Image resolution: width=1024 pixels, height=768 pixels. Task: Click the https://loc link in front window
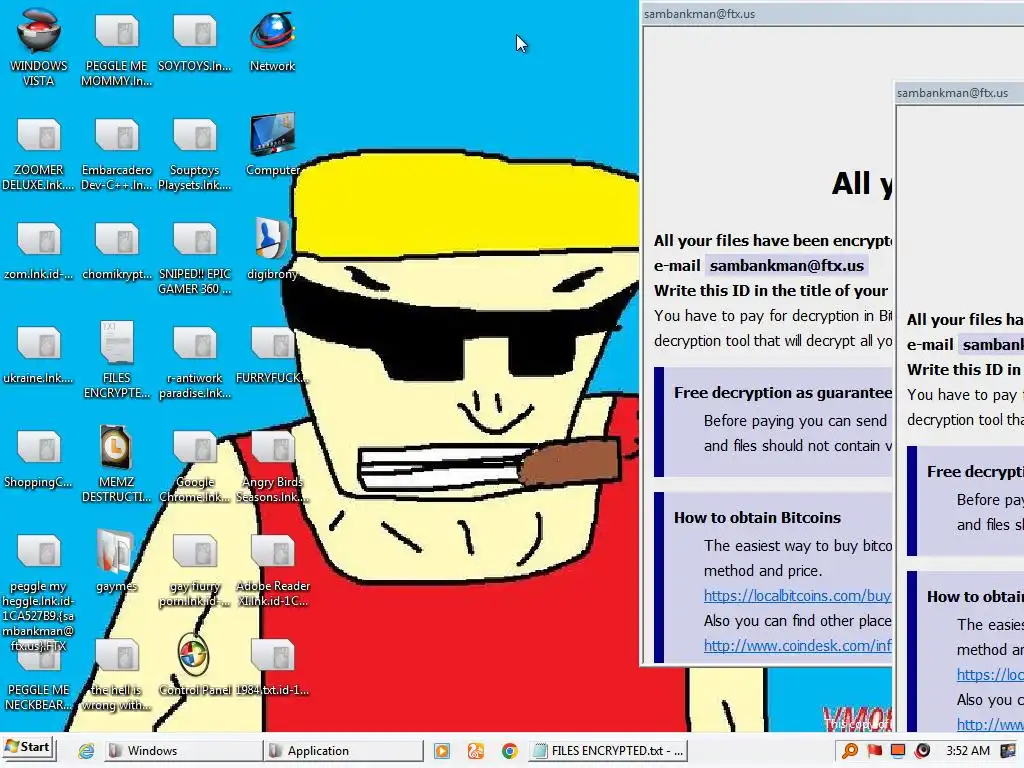point(990,675)
